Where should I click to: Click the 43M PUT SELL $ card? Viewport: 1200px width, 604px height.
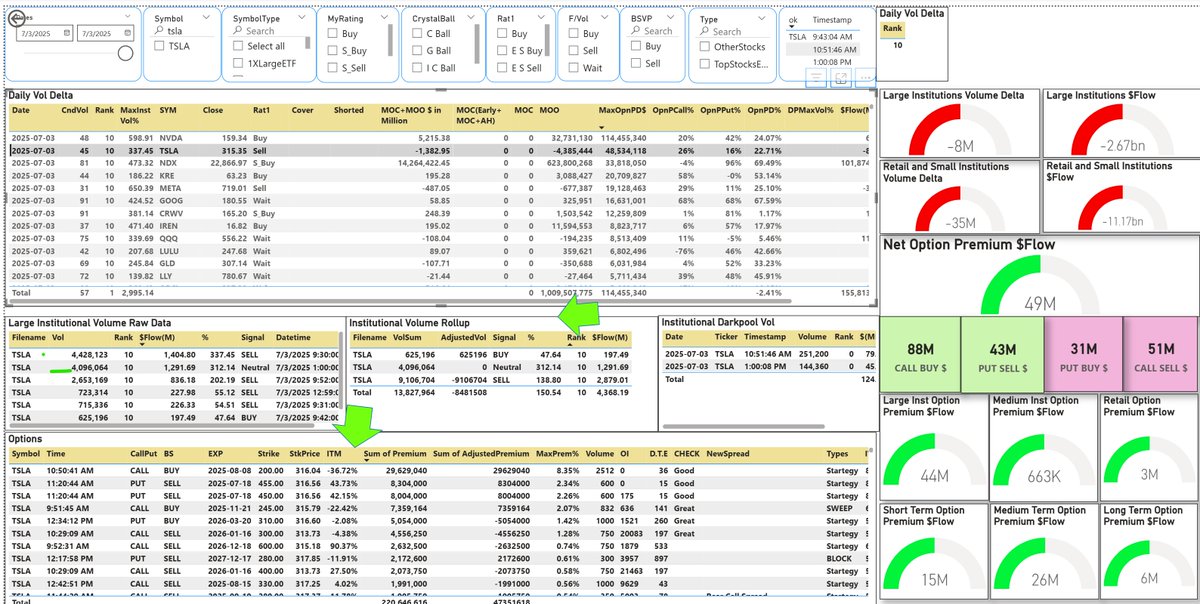pyautogui.click(x=1002, y=354)
